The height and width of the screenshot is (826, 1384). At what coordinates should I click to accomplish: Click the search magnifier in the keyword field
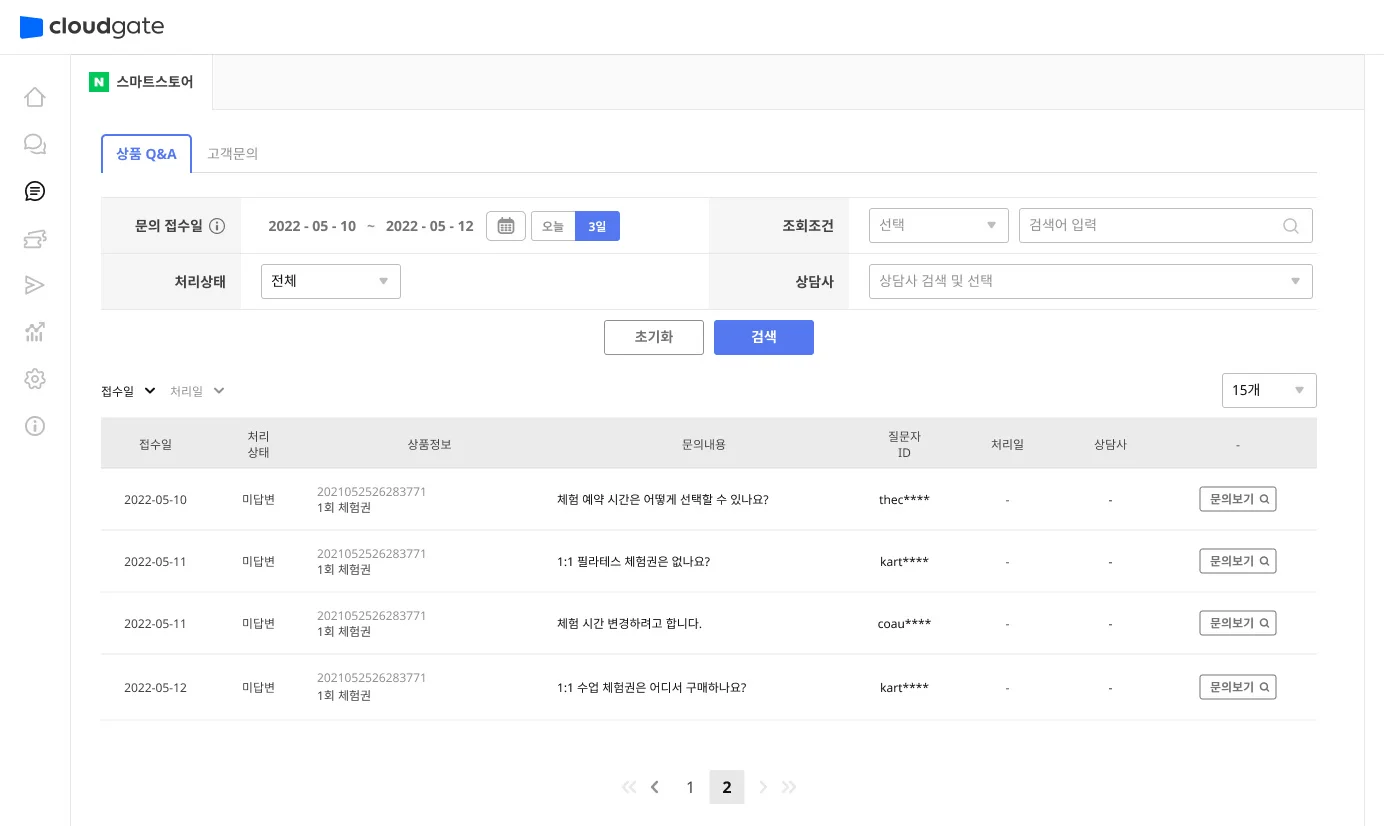pos(1290,225)
